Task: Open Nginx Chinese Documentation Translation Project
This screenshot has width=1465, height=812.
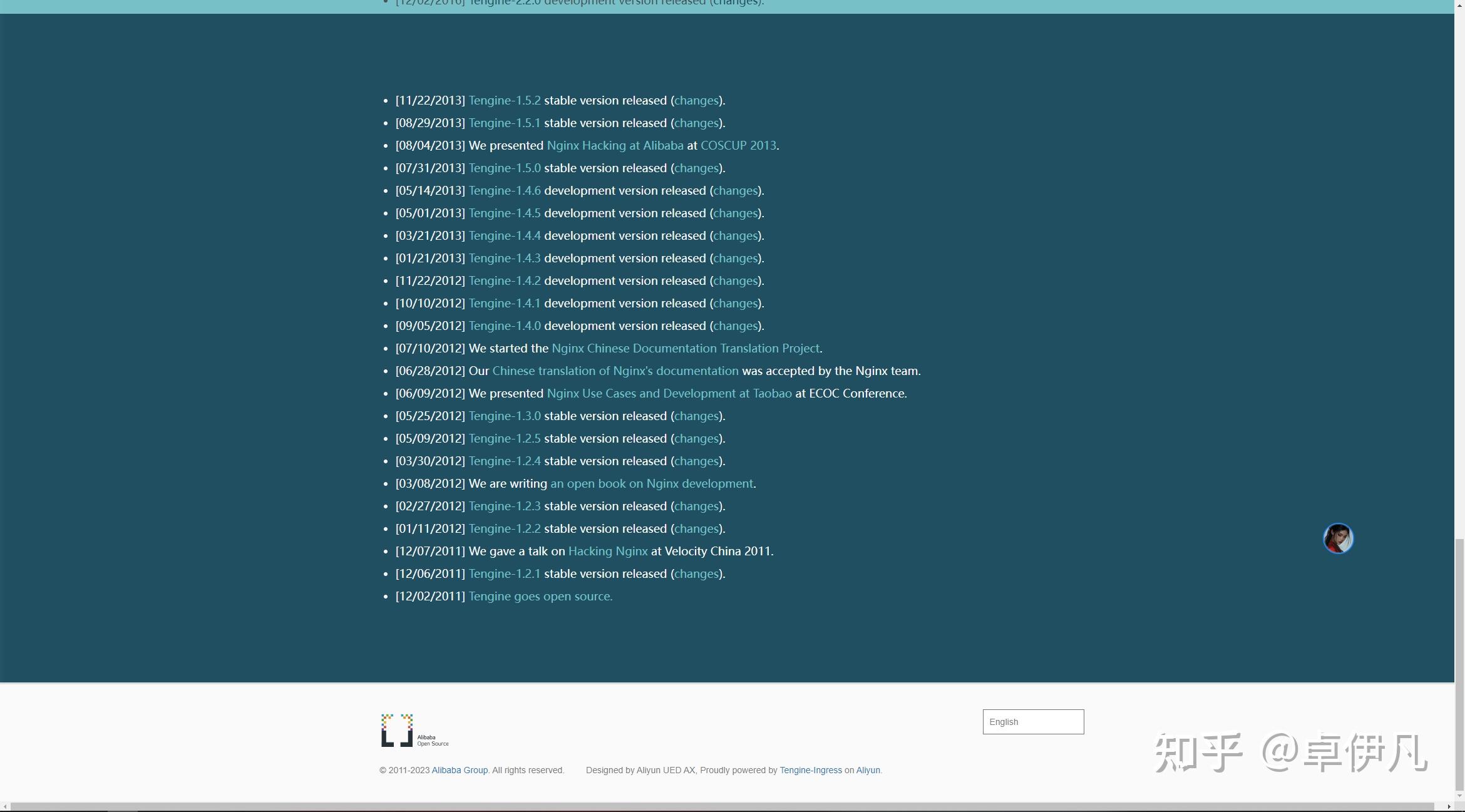Action: pyautogui.click(x=685, y=349)
